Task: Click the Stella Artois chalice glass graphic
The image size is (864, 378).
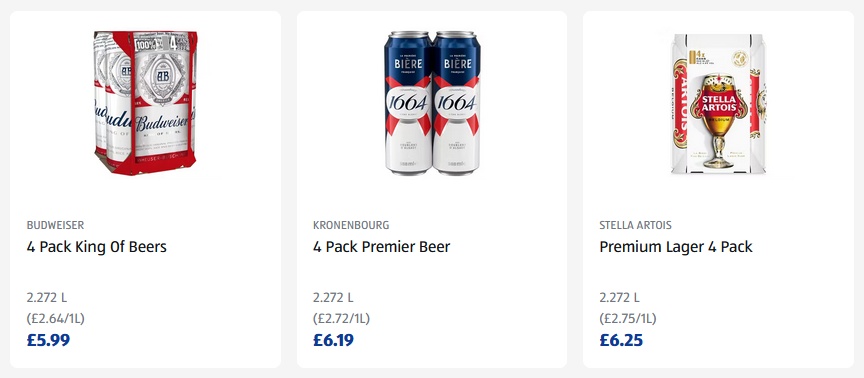Action: [x=718, y=120]
